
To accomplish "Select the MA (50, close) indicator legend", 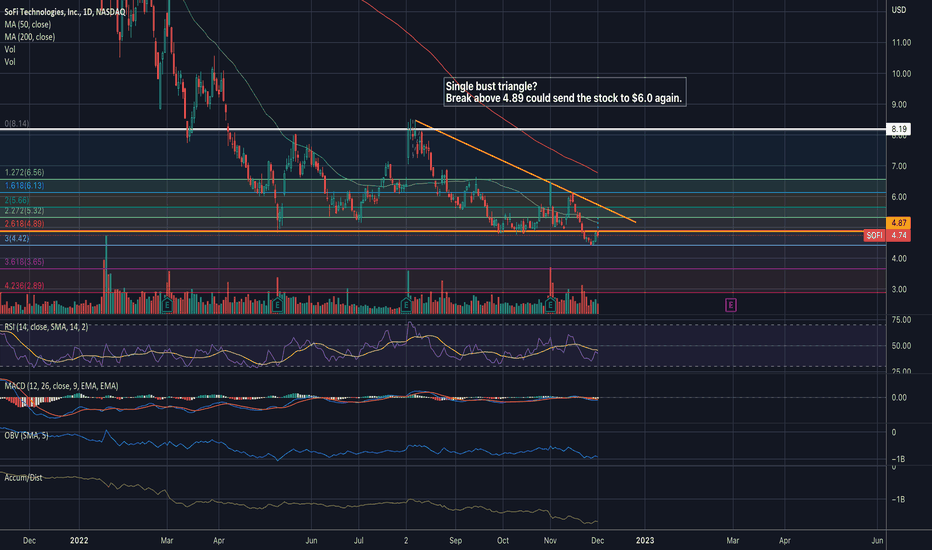I will coord(28,24).
